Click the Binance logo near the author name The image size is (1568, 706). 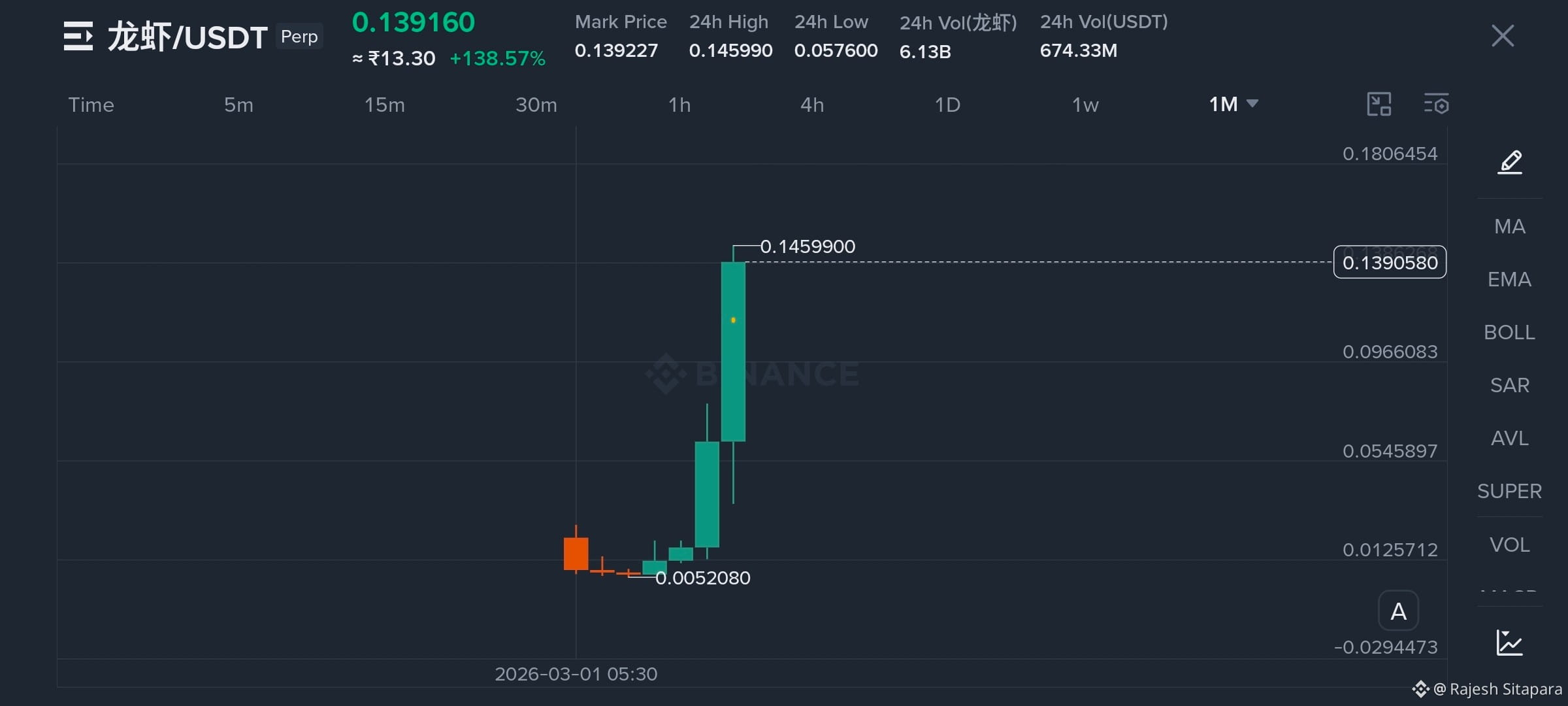[x=1420, y=689]
